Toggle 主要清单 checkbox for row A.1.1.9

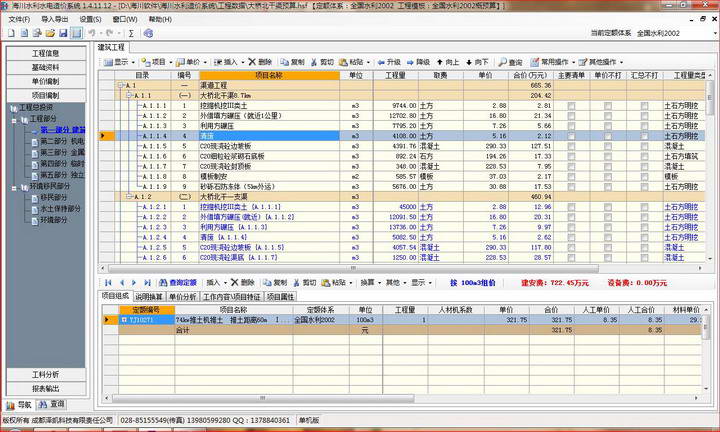[x=571, y=187]
